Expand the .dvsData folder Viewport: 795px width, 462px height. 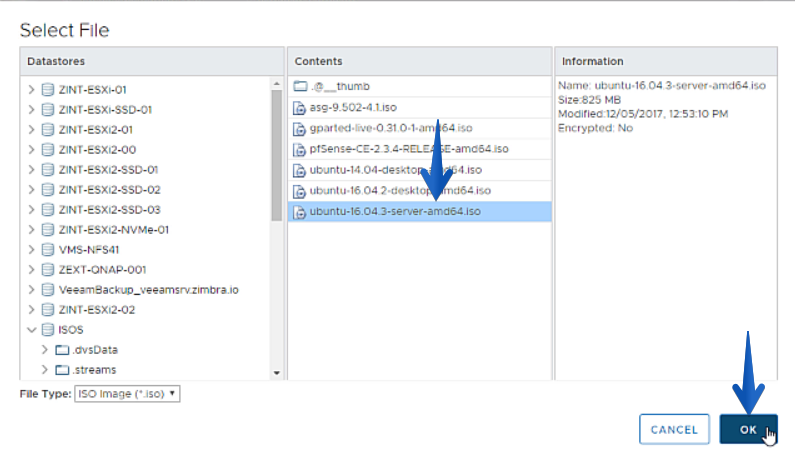tap(45, 350)
